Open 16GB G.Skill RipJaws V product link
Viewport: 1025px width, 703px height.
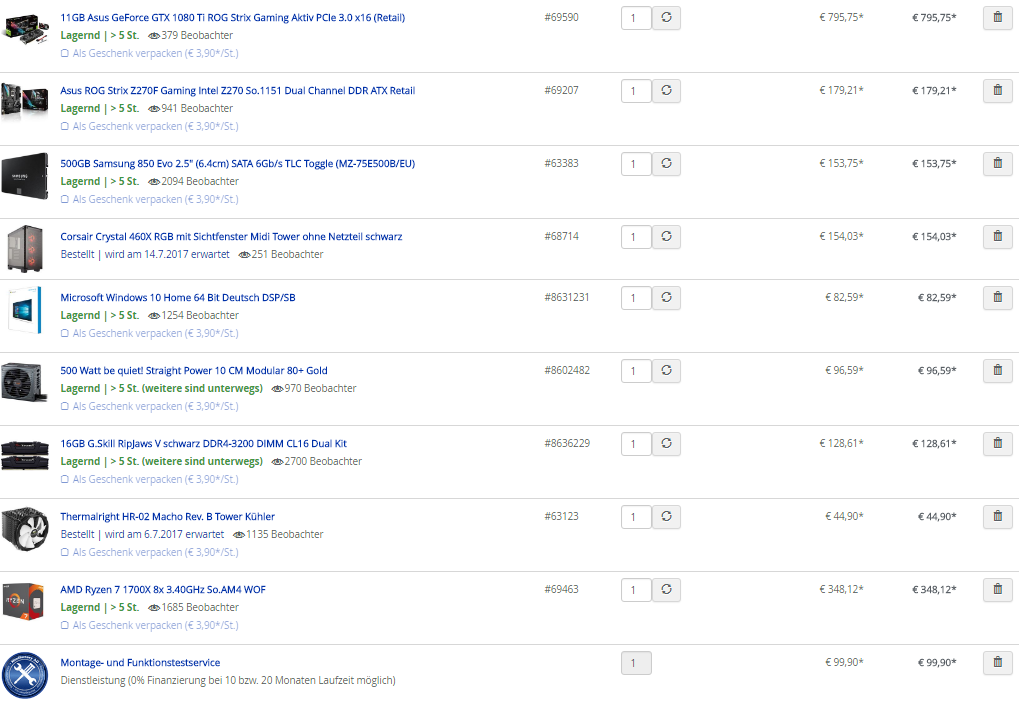(x=203, y=444)
